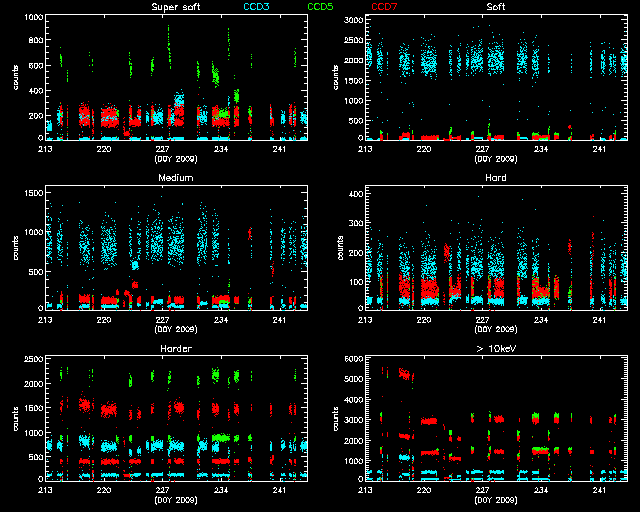Screen dimensions: 640x512
Task: Click the 'Harder' plot title
Action: 175,348
